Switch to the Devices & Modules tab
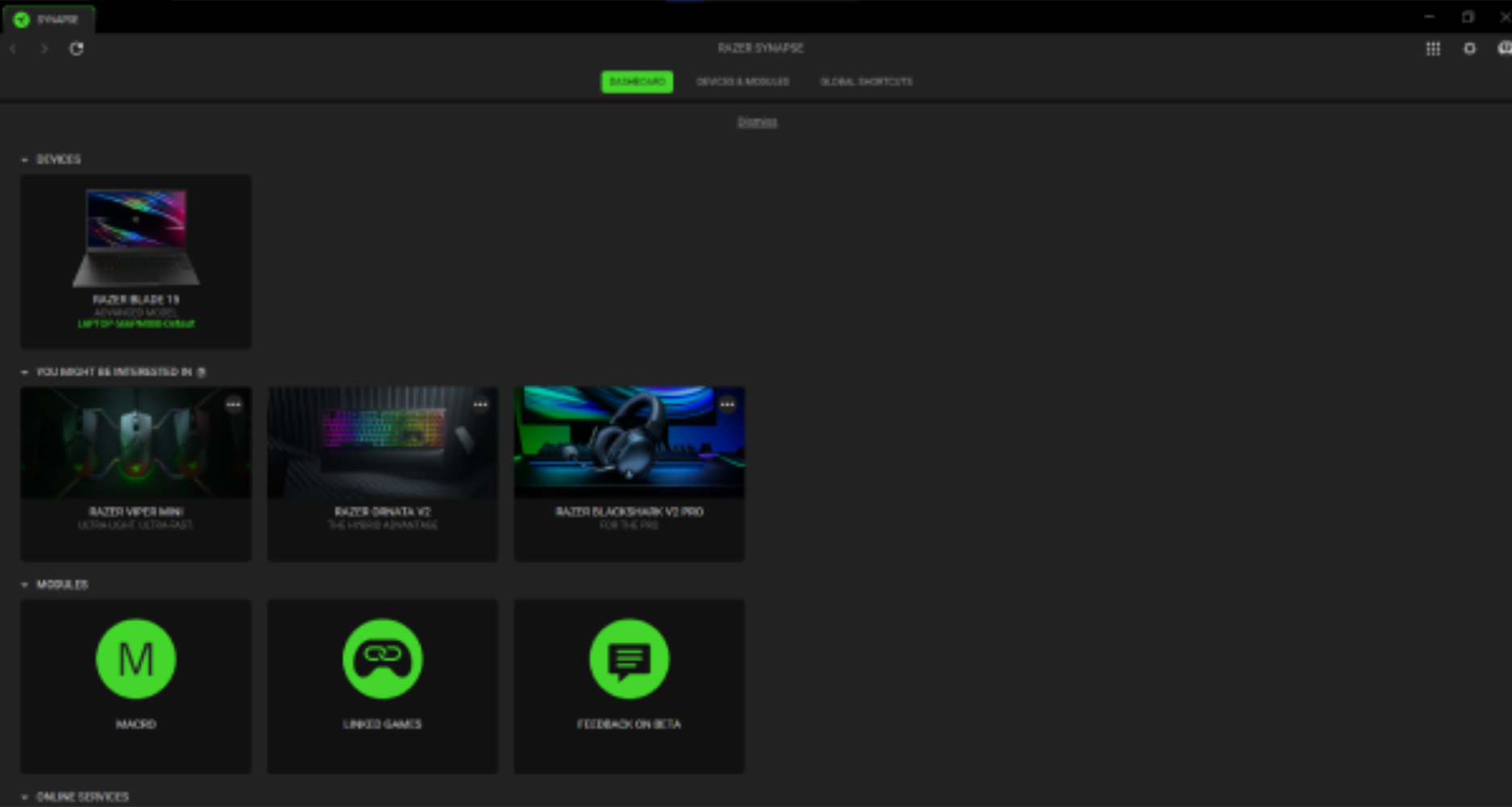 743,82
